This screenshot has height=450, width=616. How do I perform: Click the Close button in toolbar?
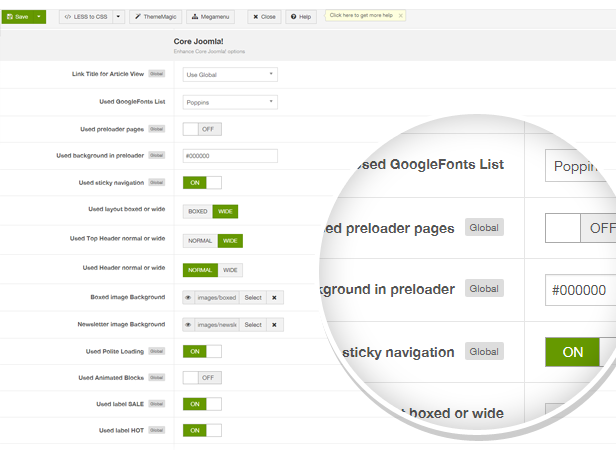(265, 17)
